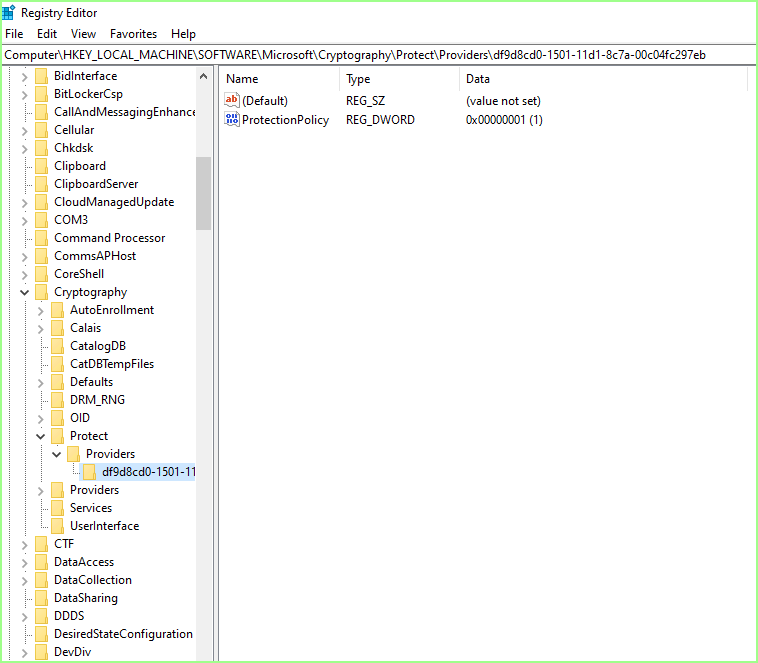The height and width of the screenshot is (663, 758).
Task: Click the Calais folder icon
Action: click(58, 328)
